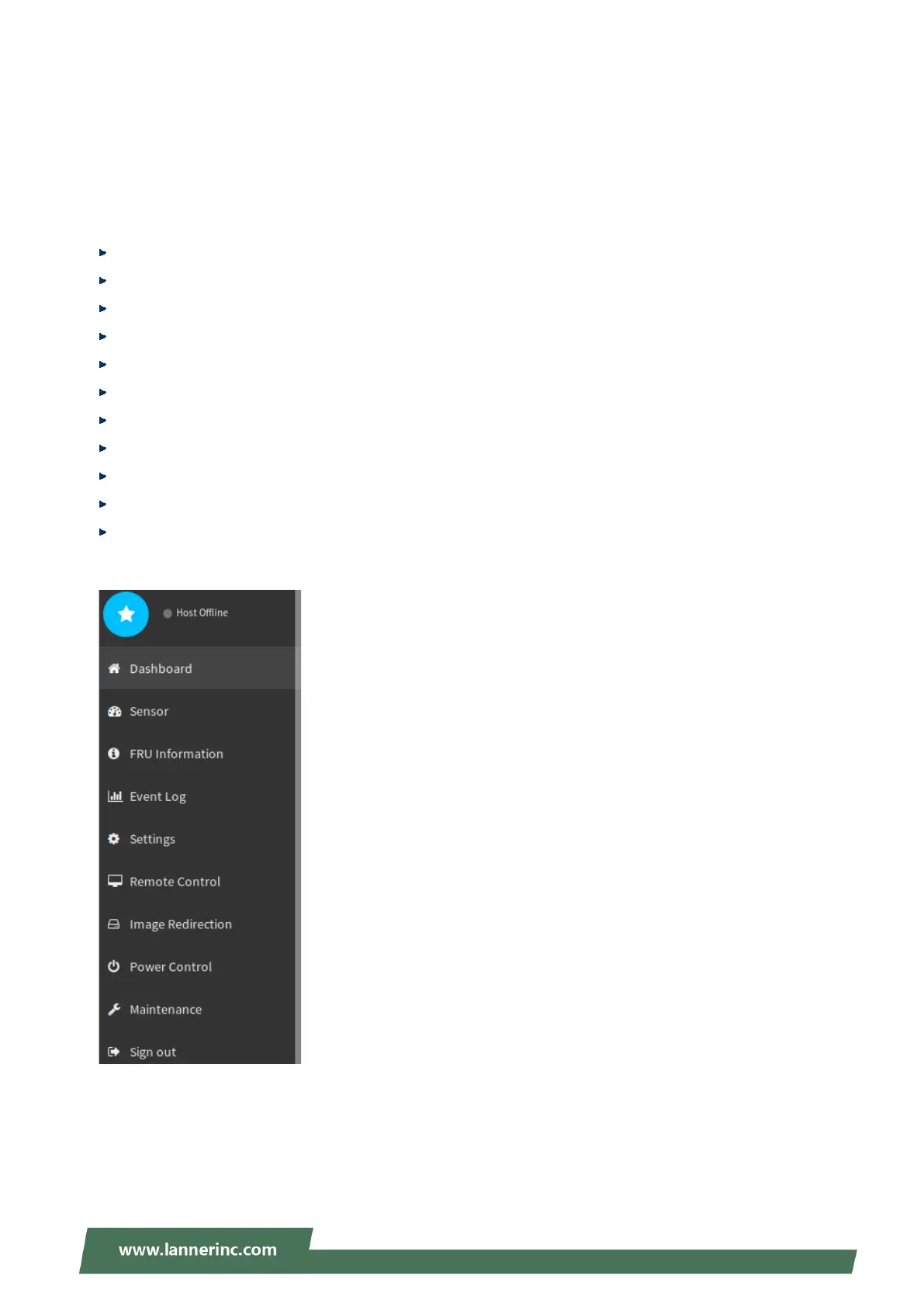Click the FRU Information info icon
The image size is (924, 1307).
coord(114,754)
